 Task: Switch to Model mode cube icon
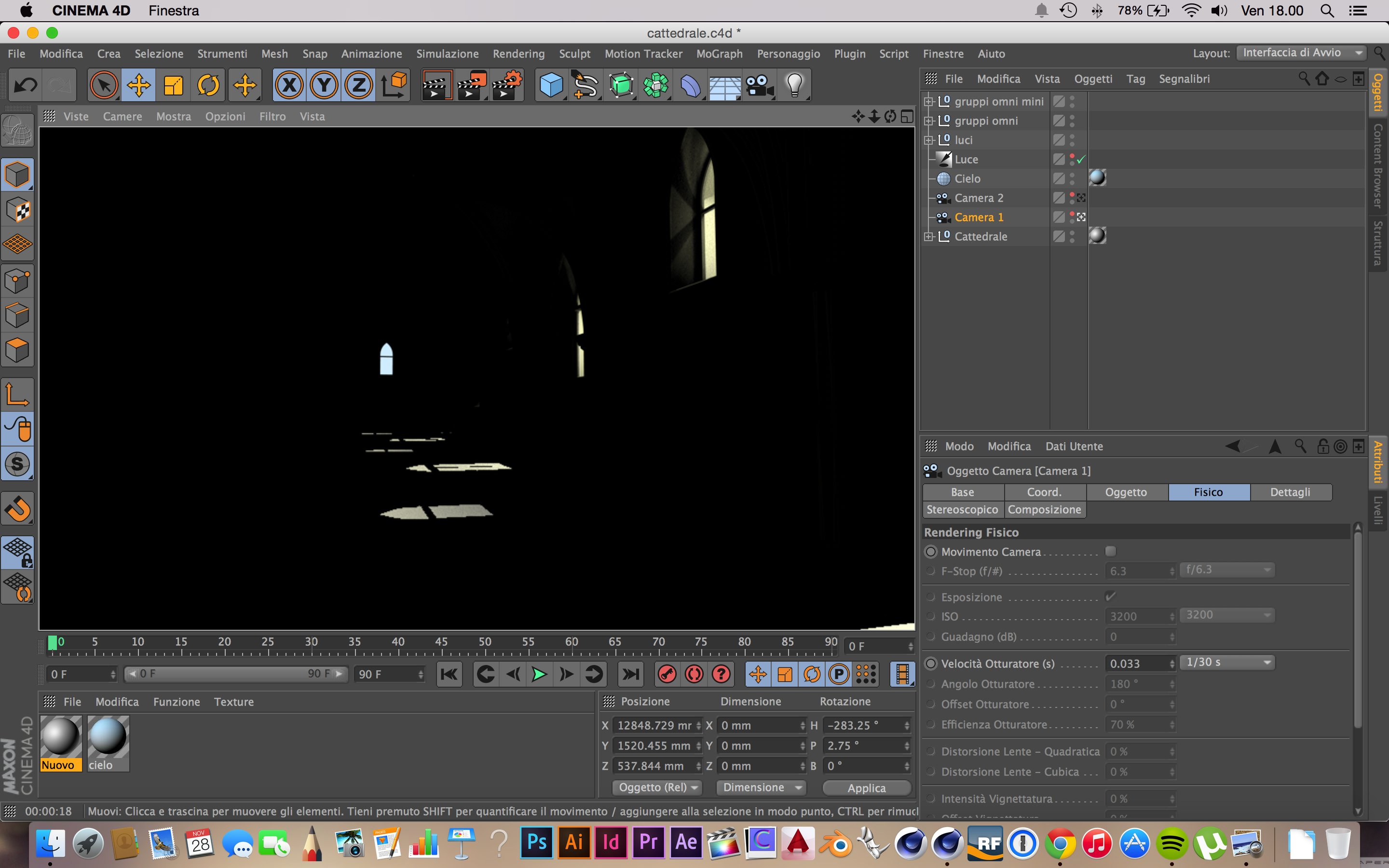[x=17, y=175]
